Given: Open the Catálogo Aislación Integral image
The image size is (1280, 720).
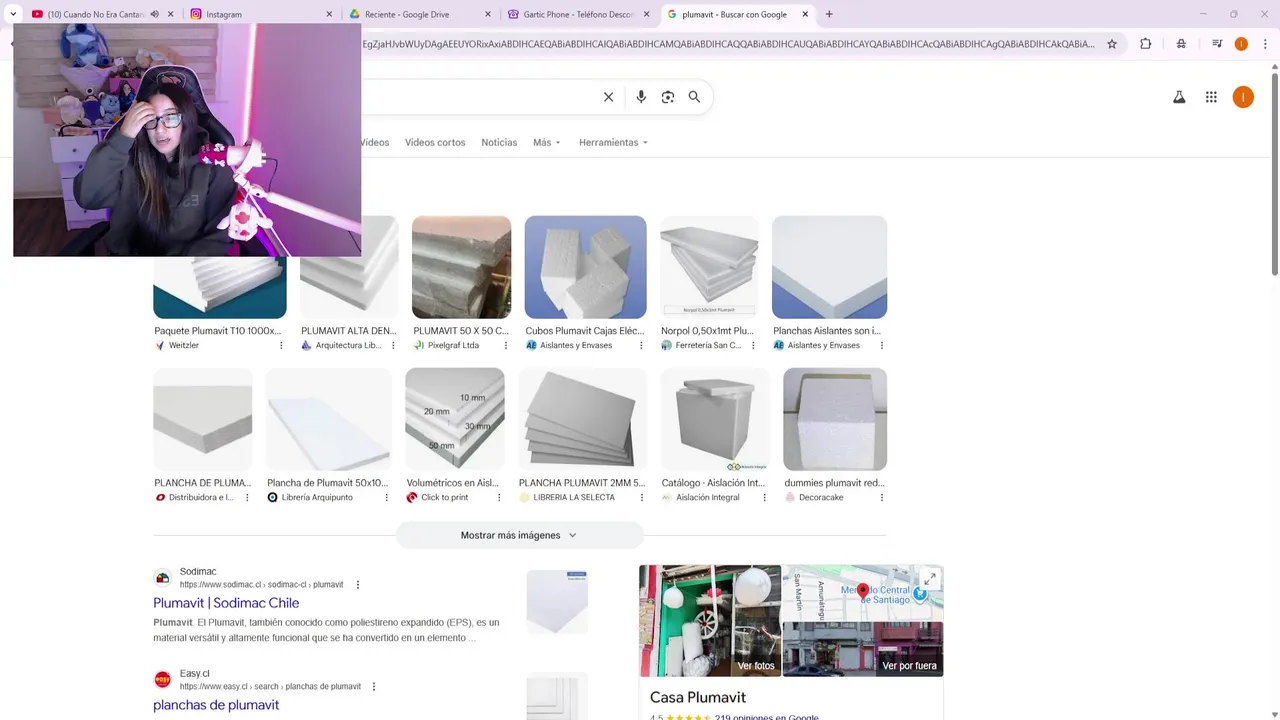Looking at the screenshot, I should coord(715,419).
